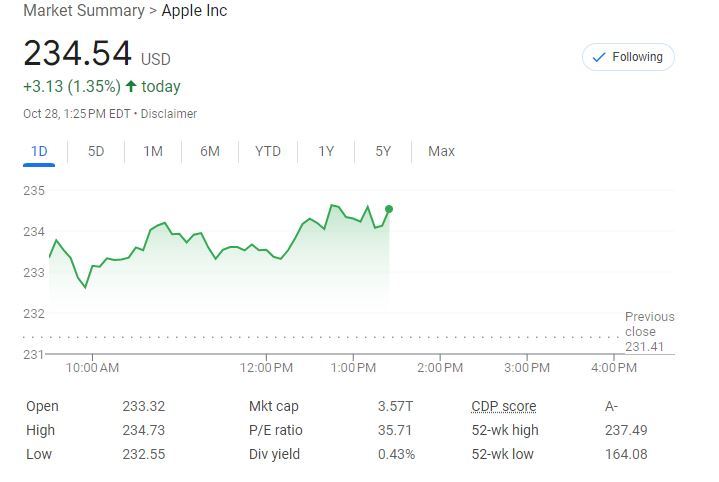This screenshot has height=482, width=719.
Task: Open the Disclaimer link
Action: coord(169,114)
